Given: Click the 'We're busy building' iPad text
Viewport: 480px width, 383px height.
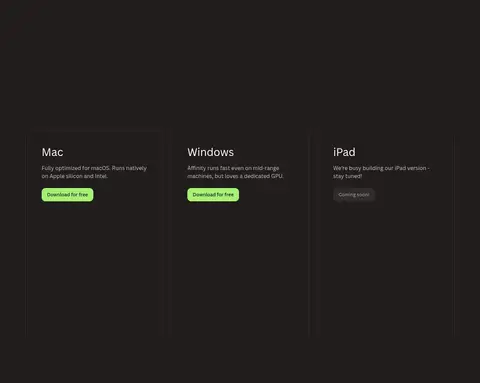Looking at the screenshot, I should click(x=381, y=172).
